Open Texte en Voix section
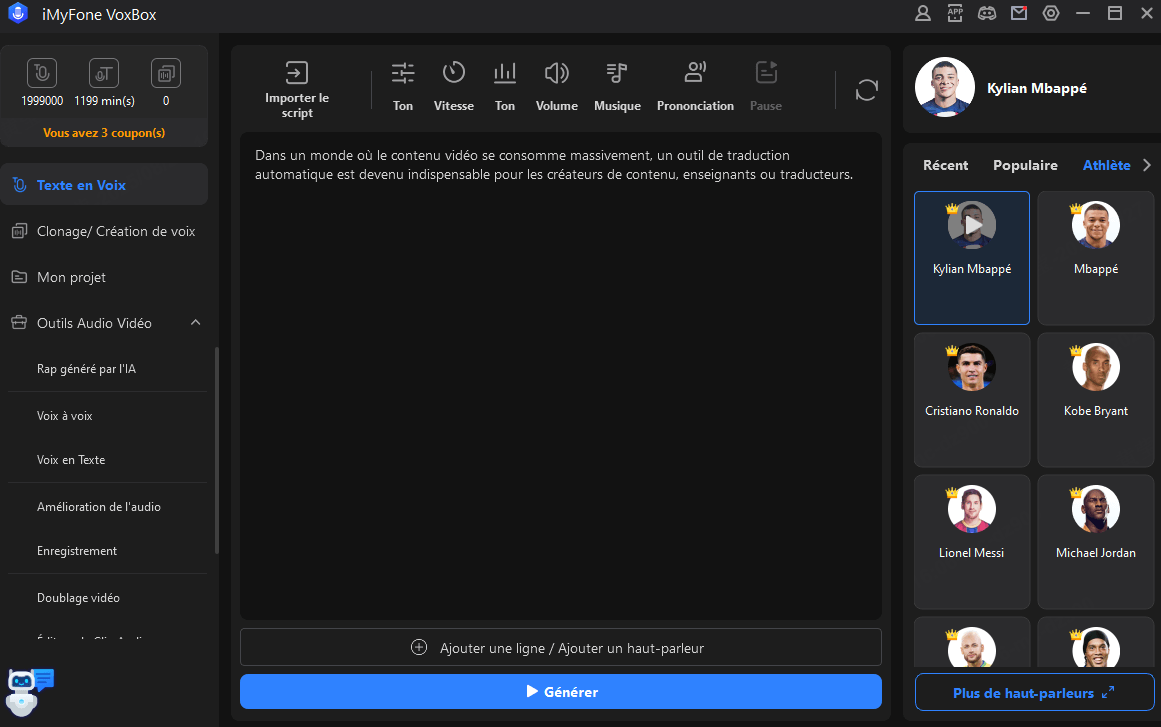The image size is (1161, 727). (104, 184)
